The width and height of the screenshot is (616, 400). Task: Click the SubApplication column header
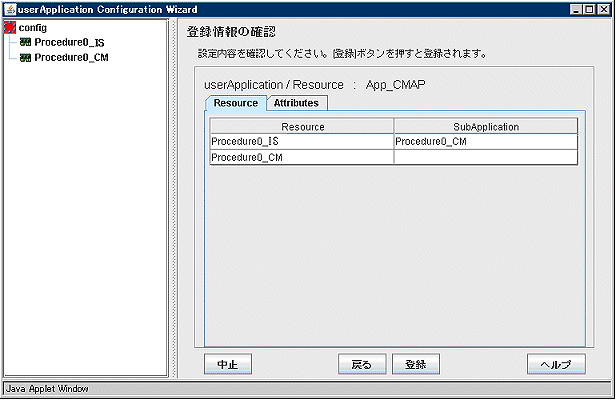click(486, 127)
